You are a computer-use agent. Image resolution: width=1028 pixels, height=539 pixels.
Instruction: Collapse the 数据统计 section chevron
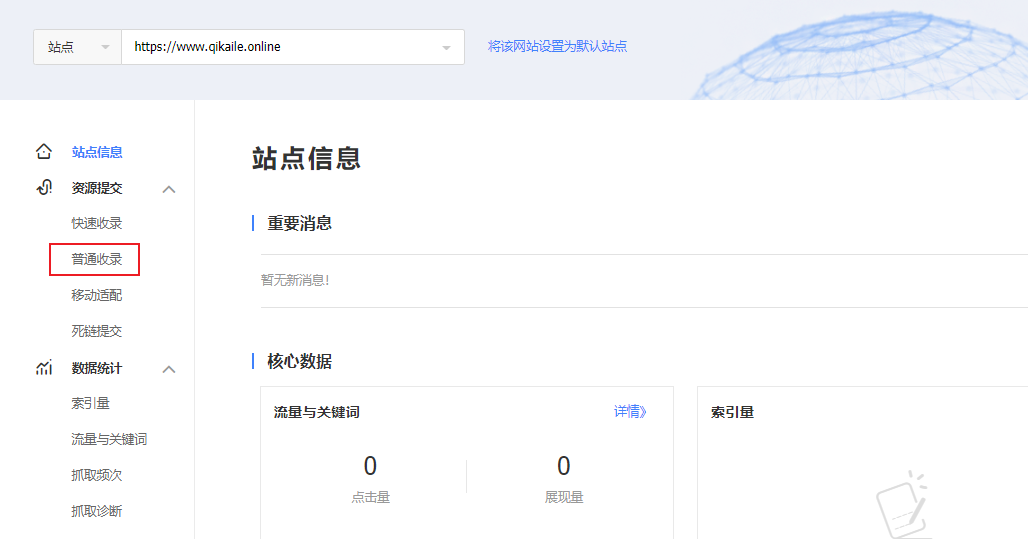point(169,369)
